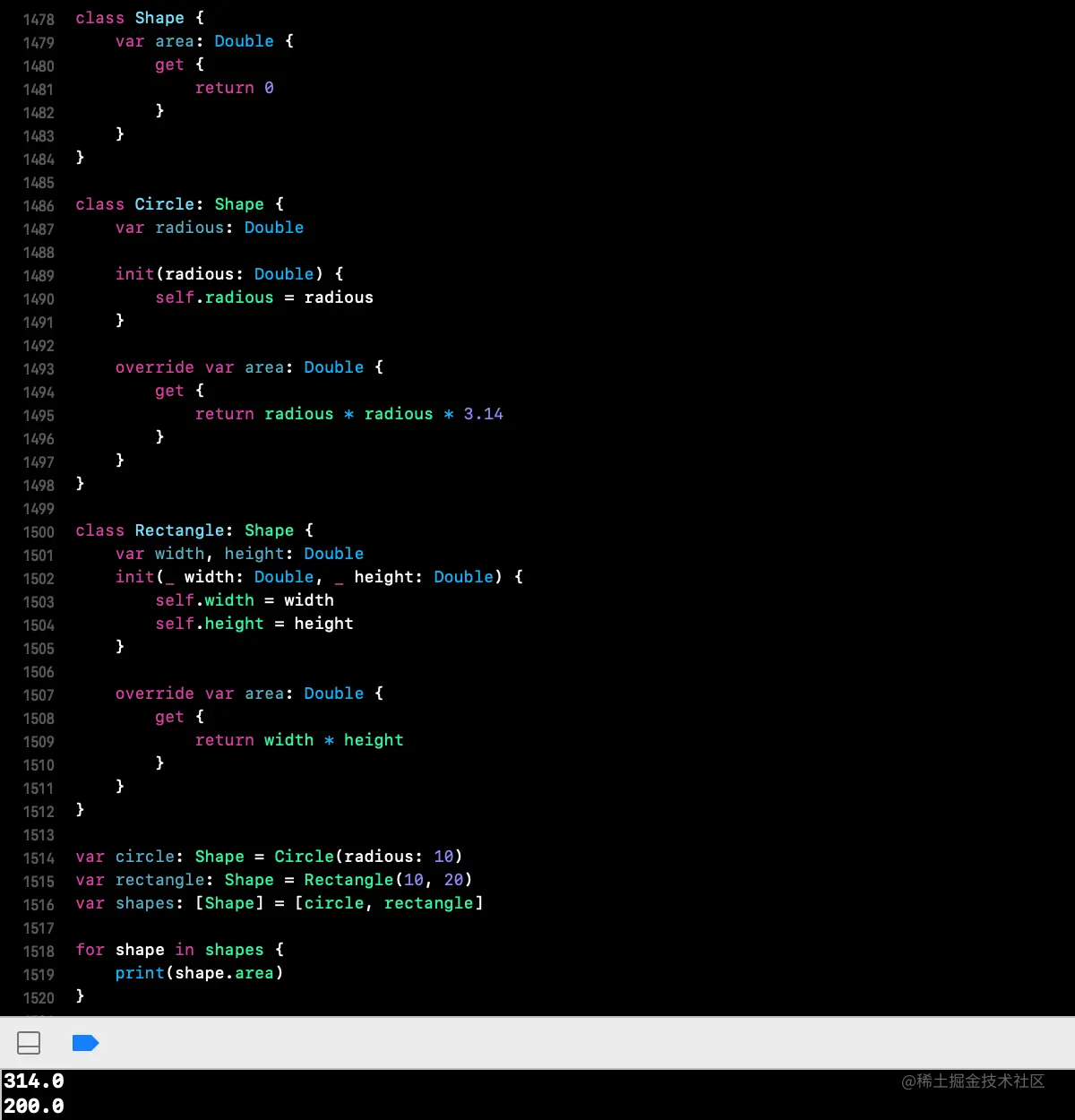Click 'override var area' on line 1493
This screenshot has width=1075, height=1120.
[x=200, y=367]
